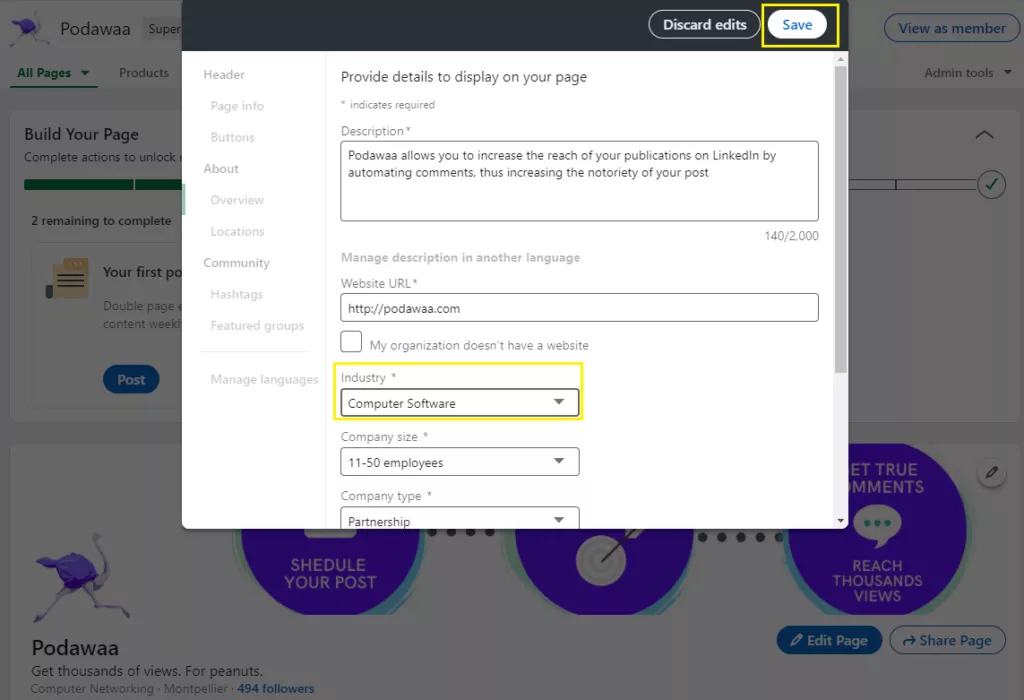Open the Admin tools dropdown
Image resolution: width=1024 pixels, height=700 pixels.
(967, 73)
